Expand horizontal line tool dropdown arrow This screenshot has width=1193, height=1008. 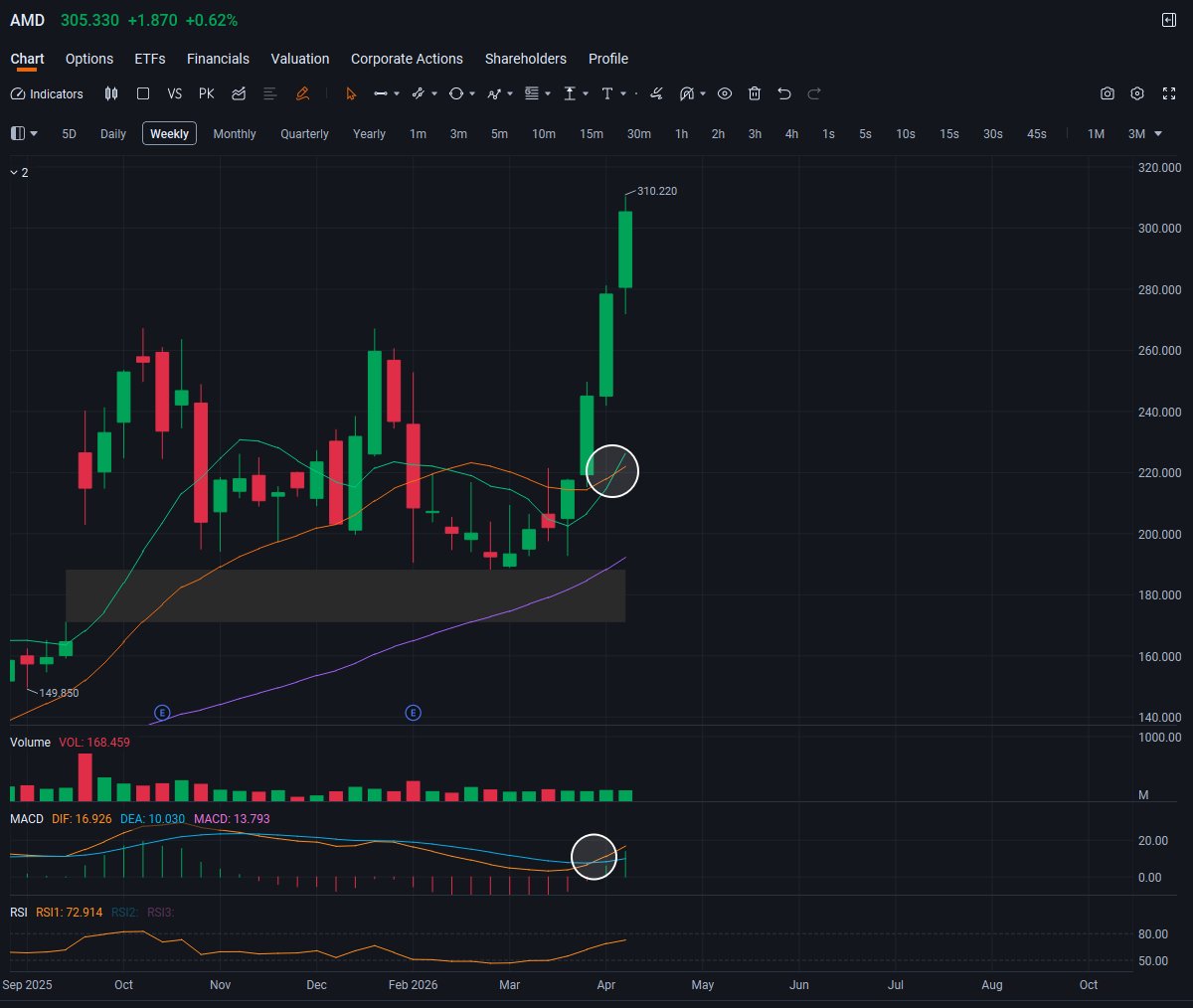pyautogui.click(x=397, y=94)
